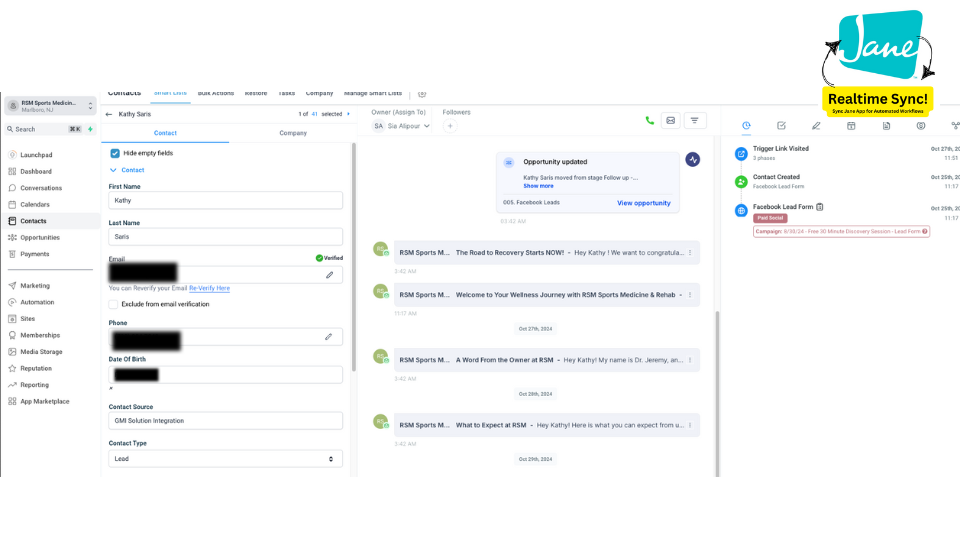Go to Conversations in the sidebar
960x540 pixels.
(40, 188)
